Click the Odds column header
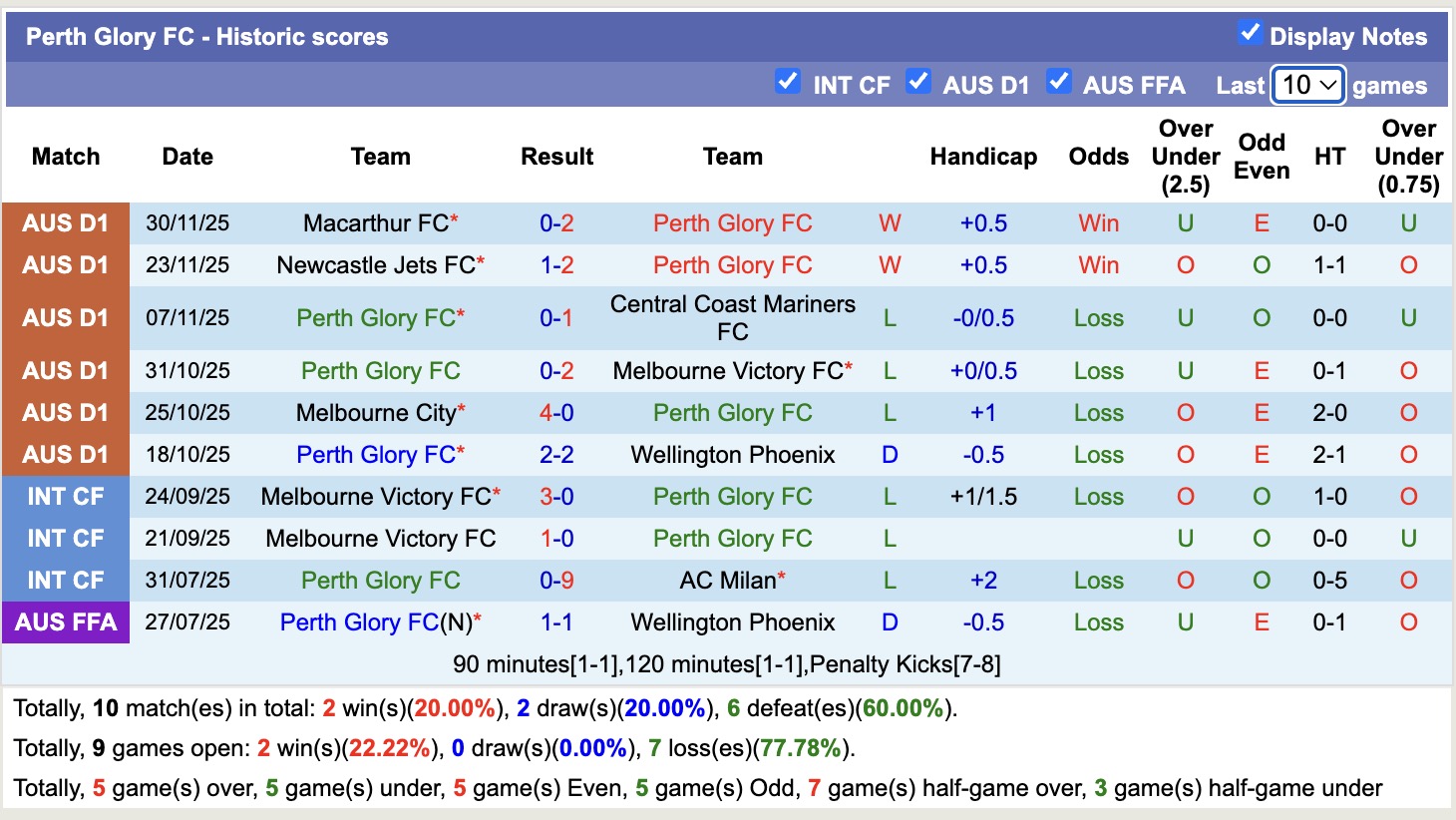Viewport: 1456px width, 820px height. pyautogui.click(x=1098, y=156)
